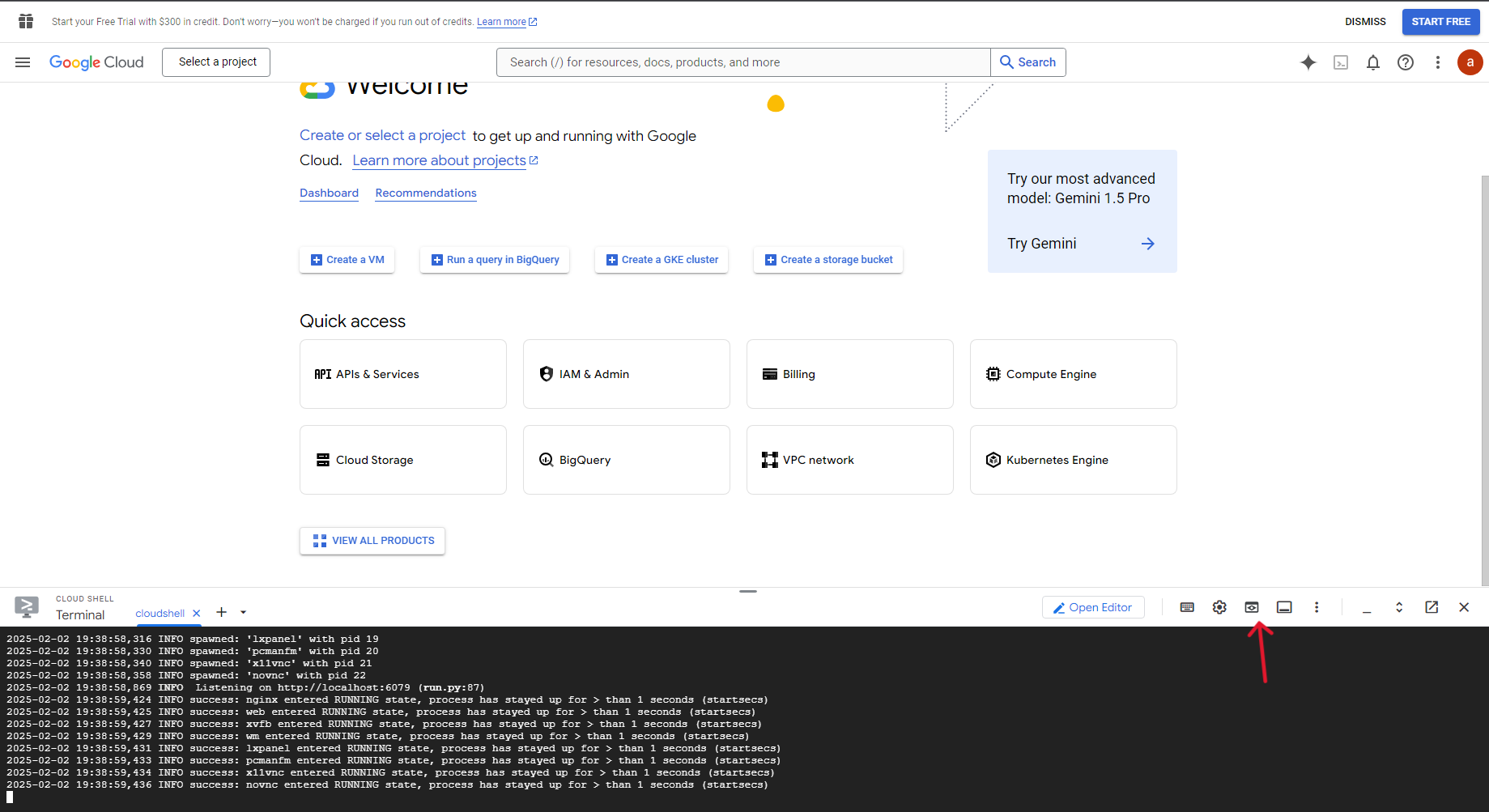Open the Billing quick access card
The height and width of the screenshot is (812, 1489).
pyautogui.click(x=850, y=374)
